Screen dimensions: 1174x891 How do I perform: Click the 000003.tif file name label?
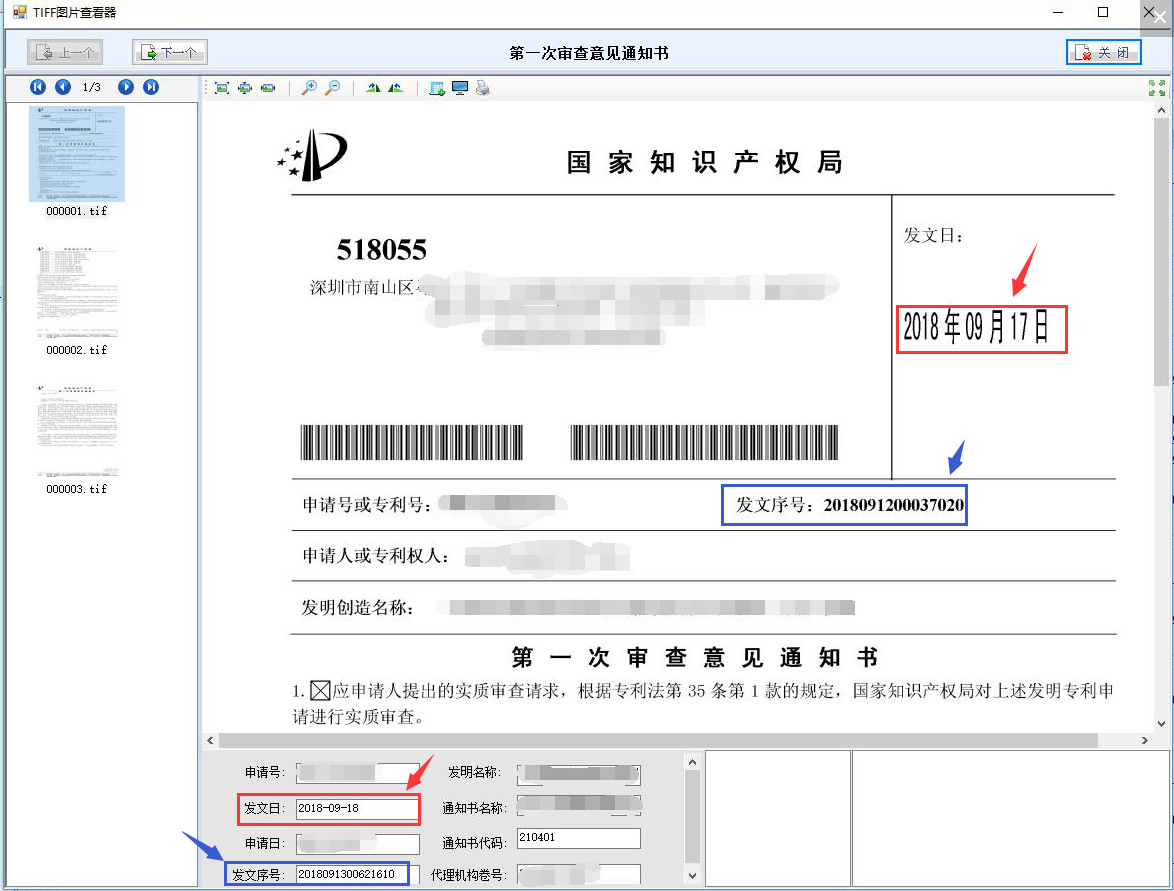pos(77,489)
